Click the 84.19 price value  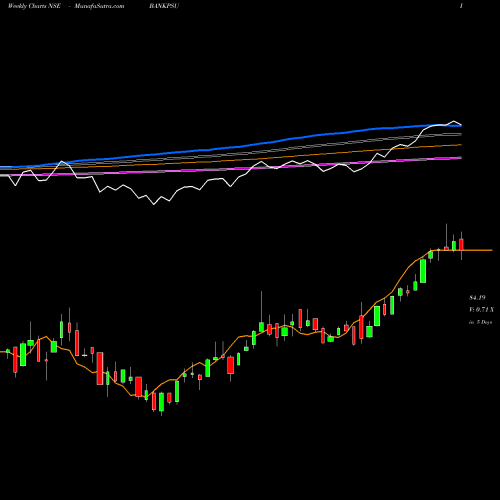477,298
